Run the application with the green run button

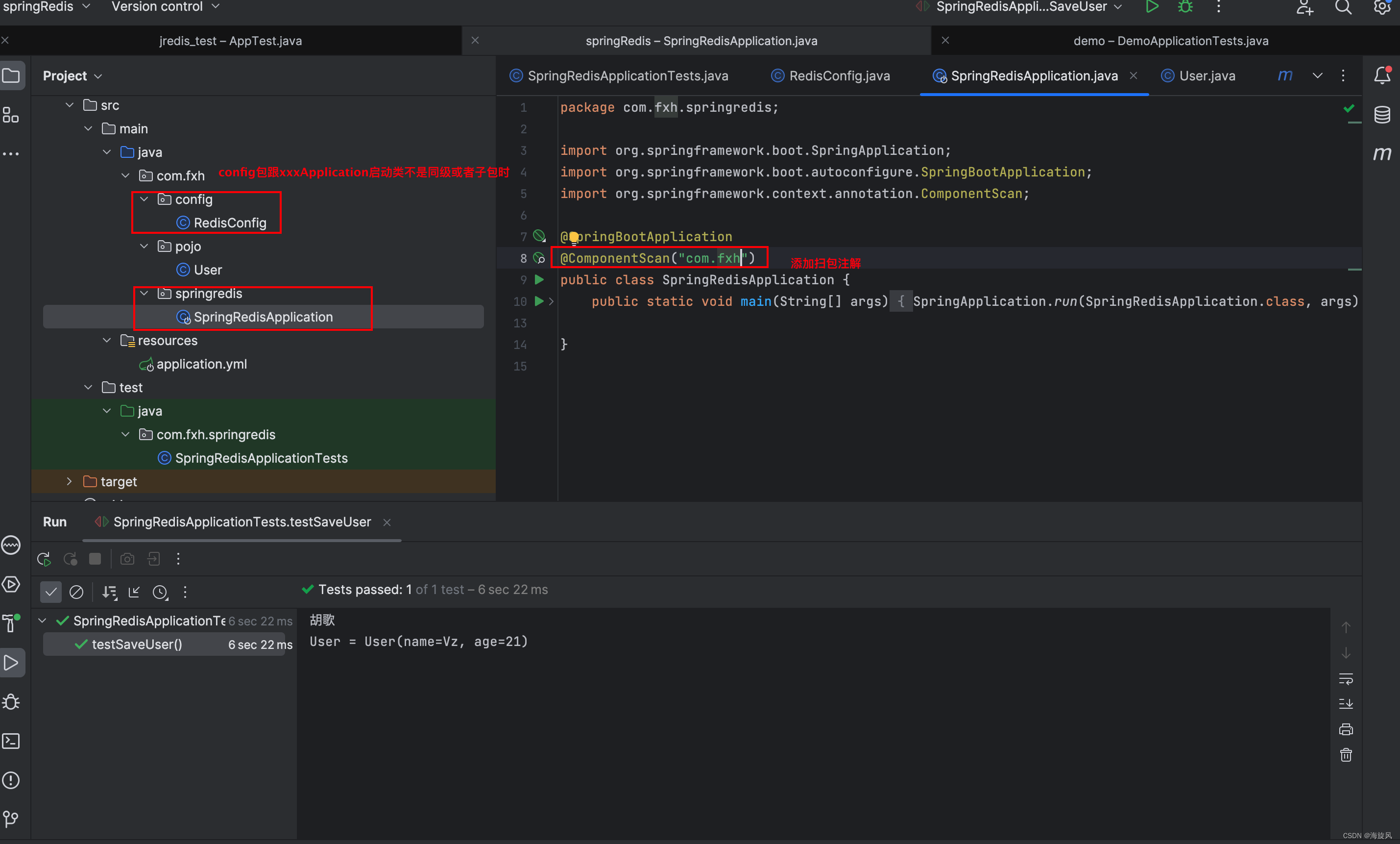click(x=1152, y=7)
